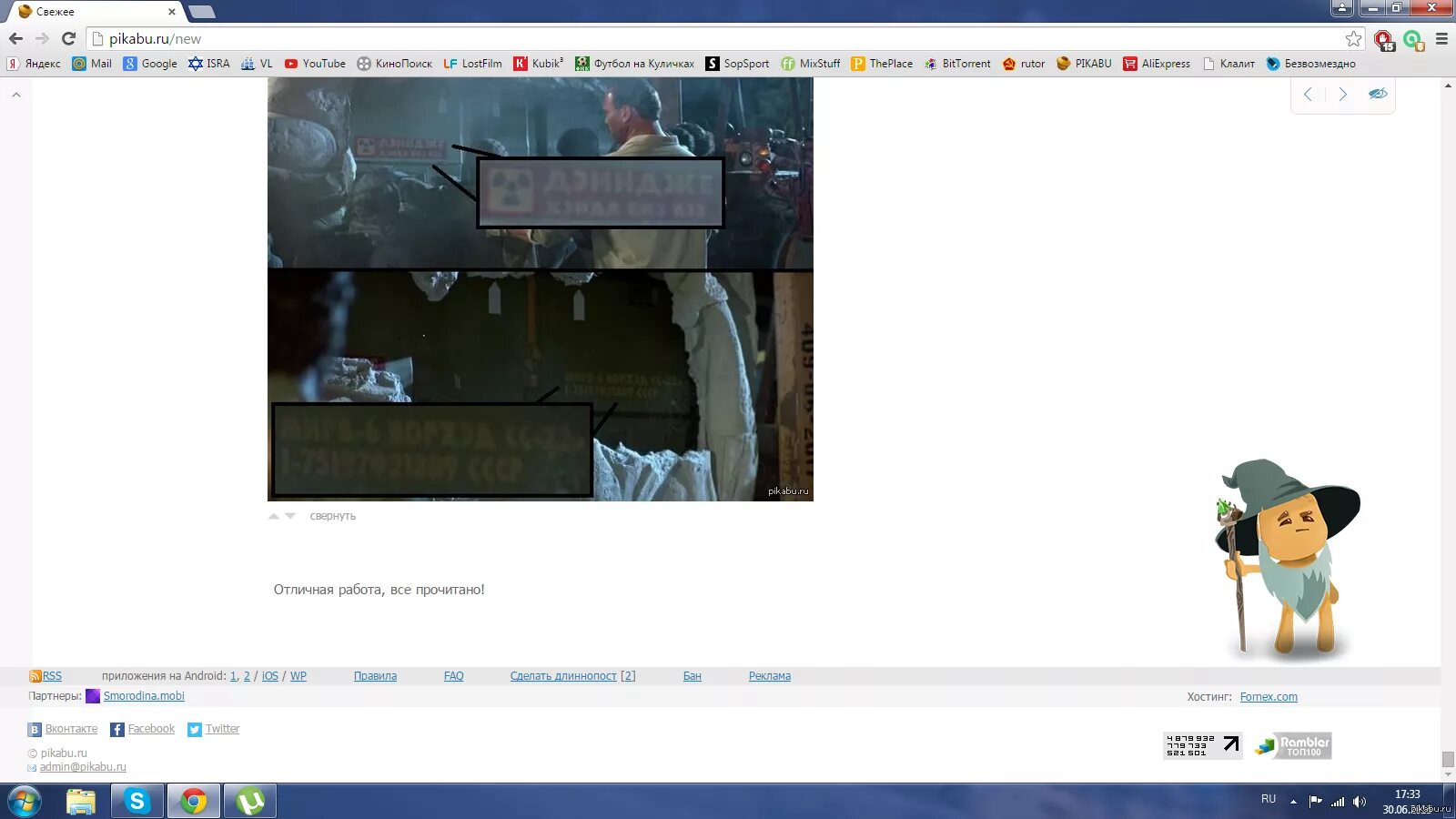Open the ThePlace bookmark
Image resolution: width=1456 pixels, height=819 pixels.
pos(882,64)
